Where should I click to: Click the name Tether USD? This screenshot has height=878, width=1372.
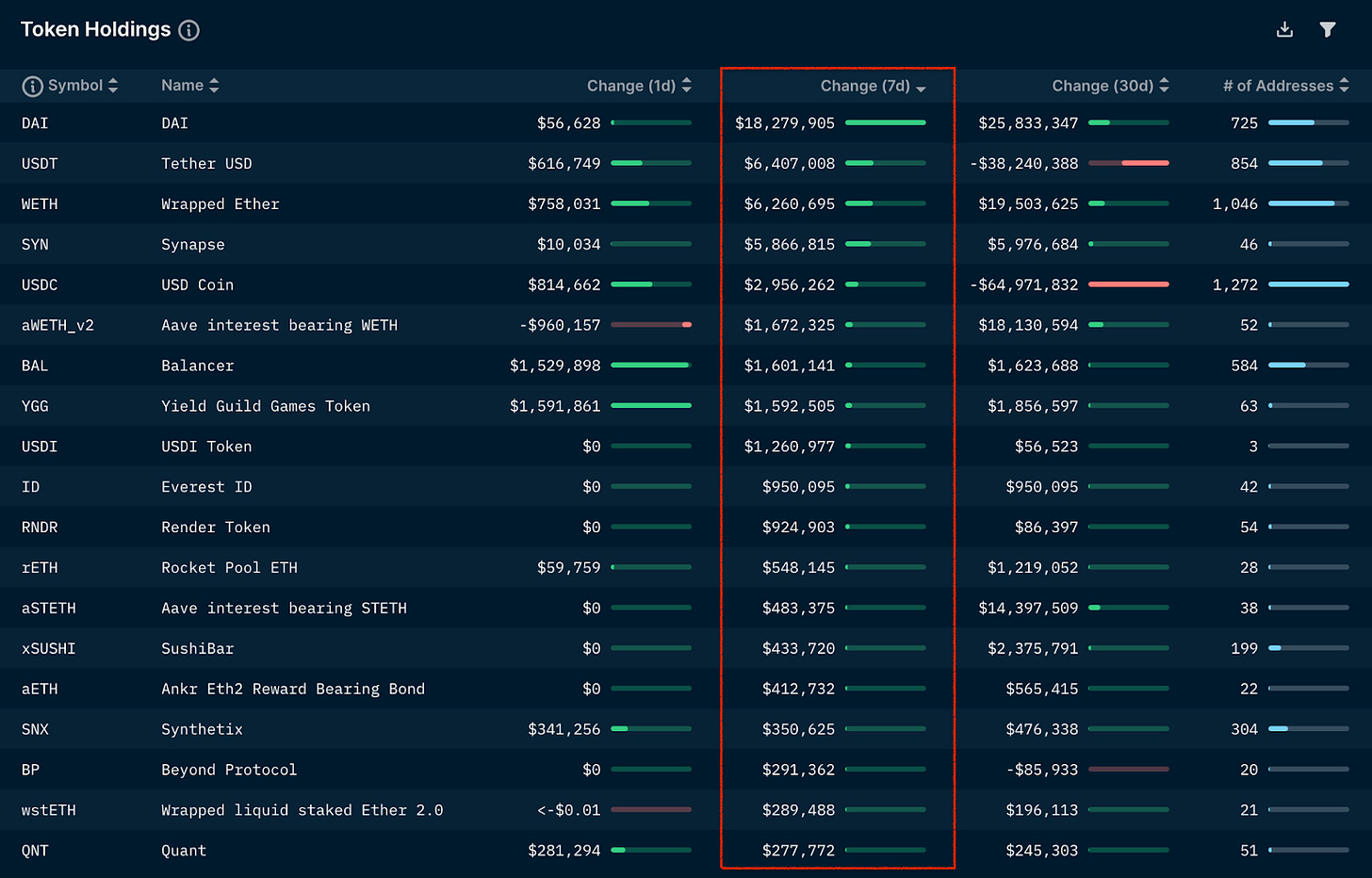(x=206, y=164)
